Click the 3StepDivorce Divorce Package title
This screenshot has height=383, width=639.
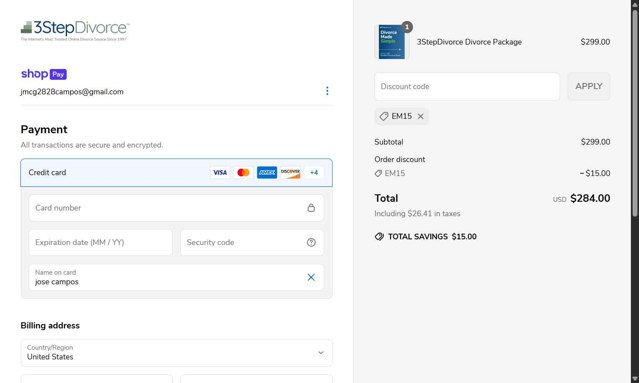(469, 42)
